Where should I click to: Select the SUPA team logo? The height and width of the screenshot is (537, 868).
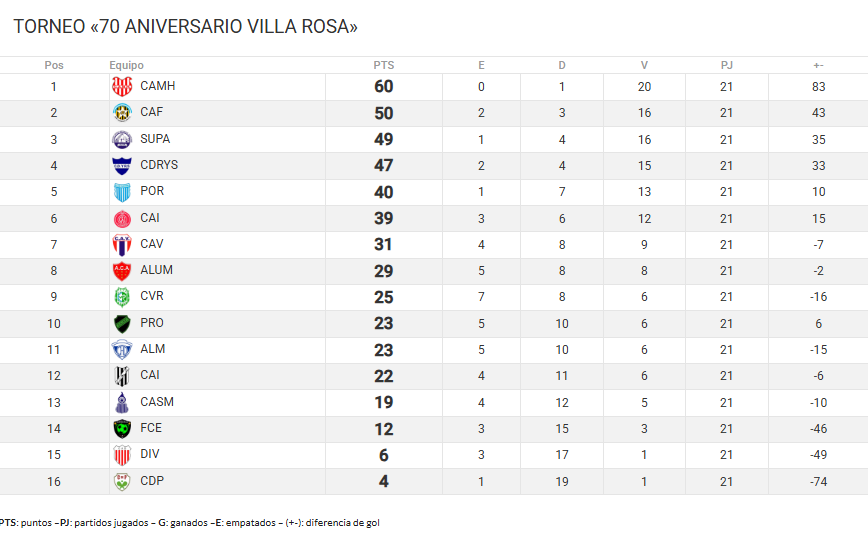point(122,139)
